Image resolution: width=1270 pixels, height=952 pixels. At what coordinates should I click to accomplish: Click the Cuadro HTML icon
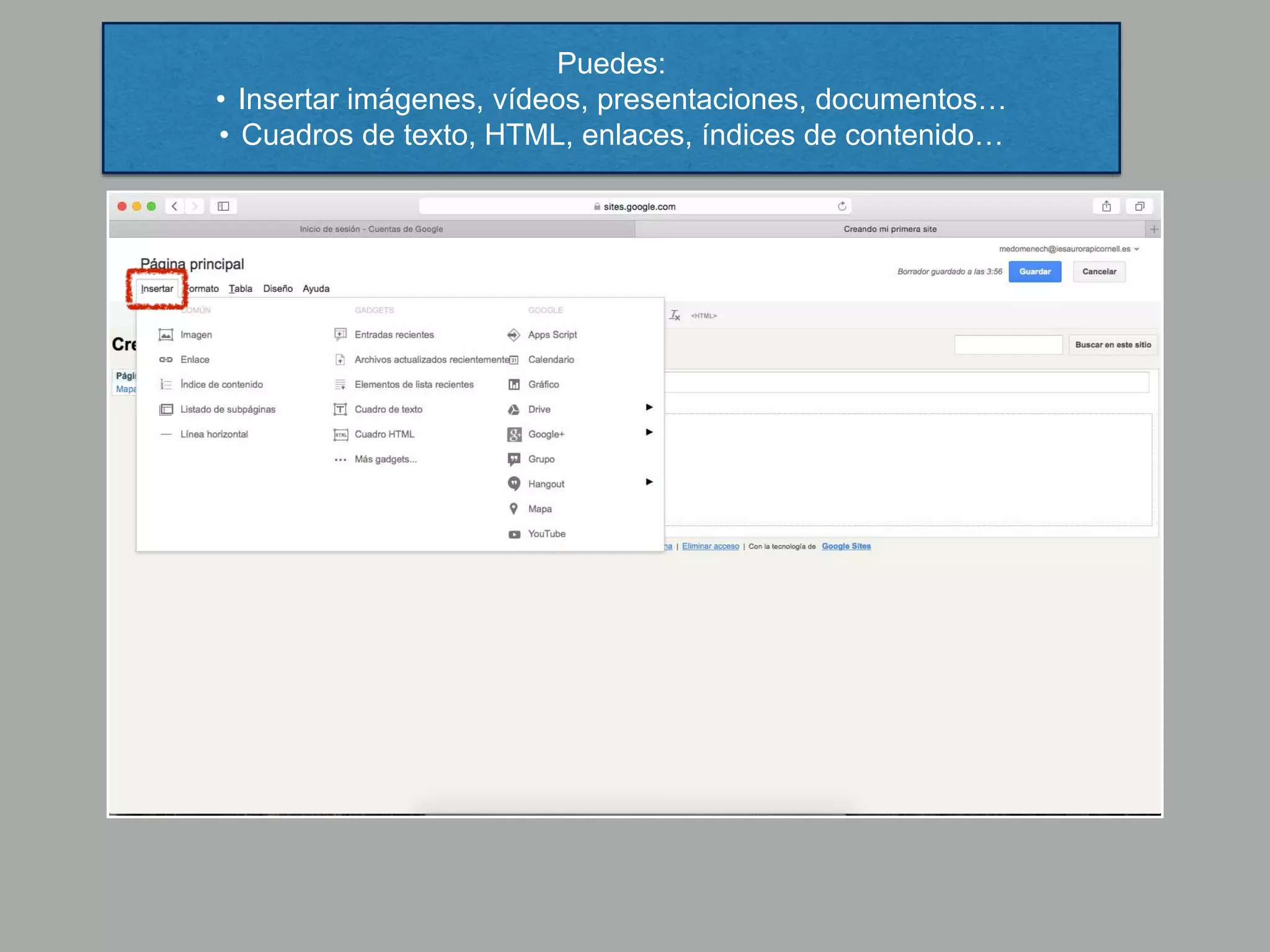(340, 434)
